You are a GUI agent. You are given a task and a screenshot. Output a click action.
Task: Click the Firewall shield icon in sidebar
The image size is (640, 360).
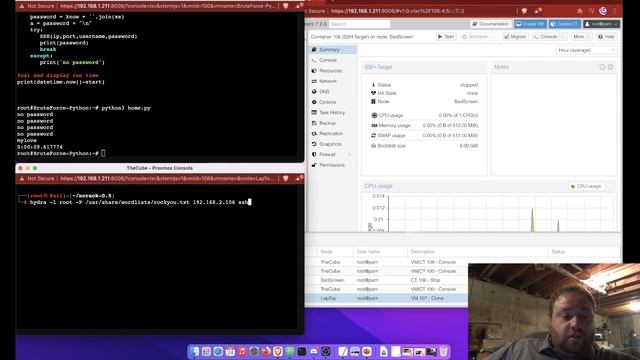click(314, 155)
